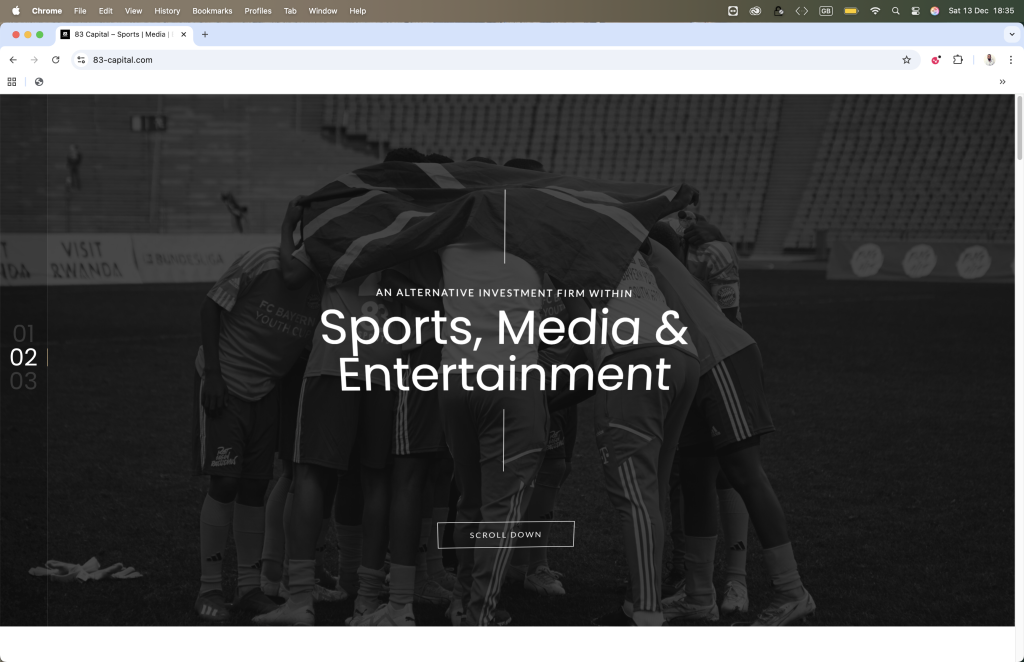
Task: Go back to the previous page
Action: pyautogui.click(x=13, y=60)
